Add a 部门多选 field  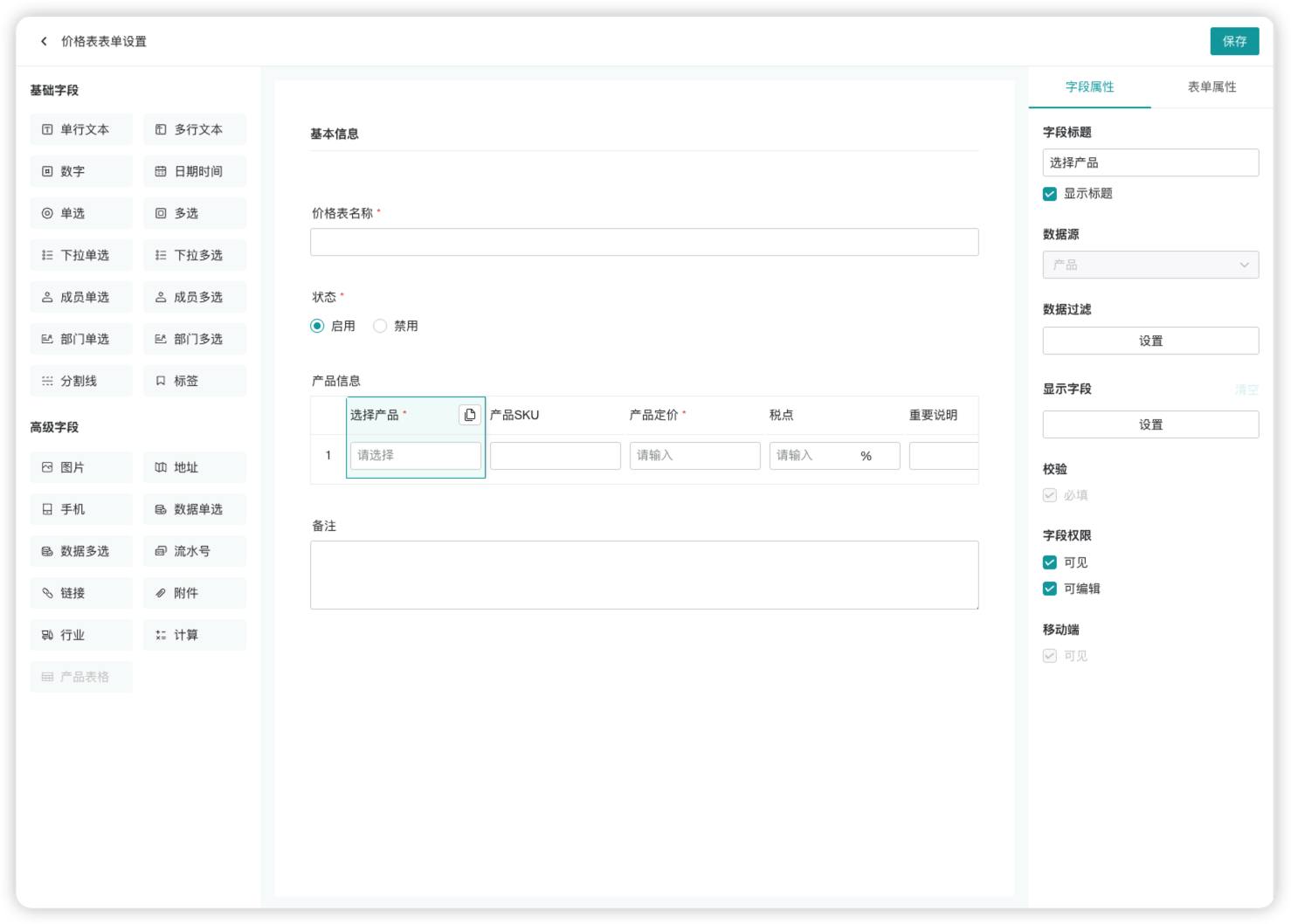195,339
